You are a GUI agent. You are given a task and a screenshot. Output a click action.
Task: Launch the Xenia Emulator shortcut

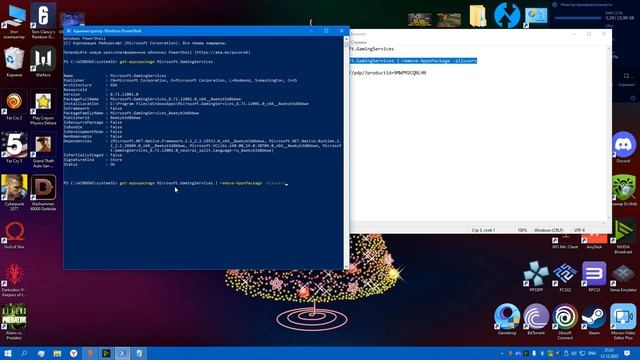(x=623, y=277)
